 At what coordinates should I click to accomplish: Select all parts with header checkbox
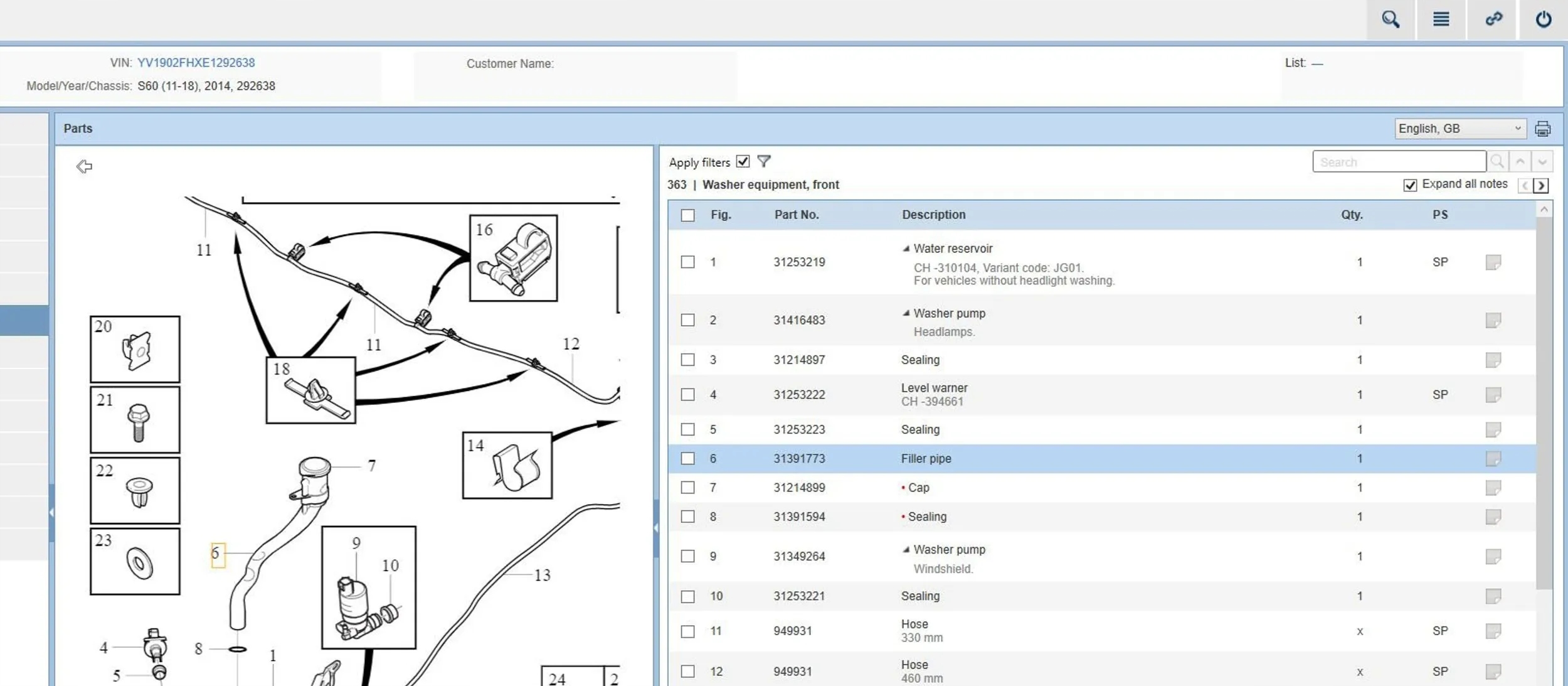[x=687, y=215]
